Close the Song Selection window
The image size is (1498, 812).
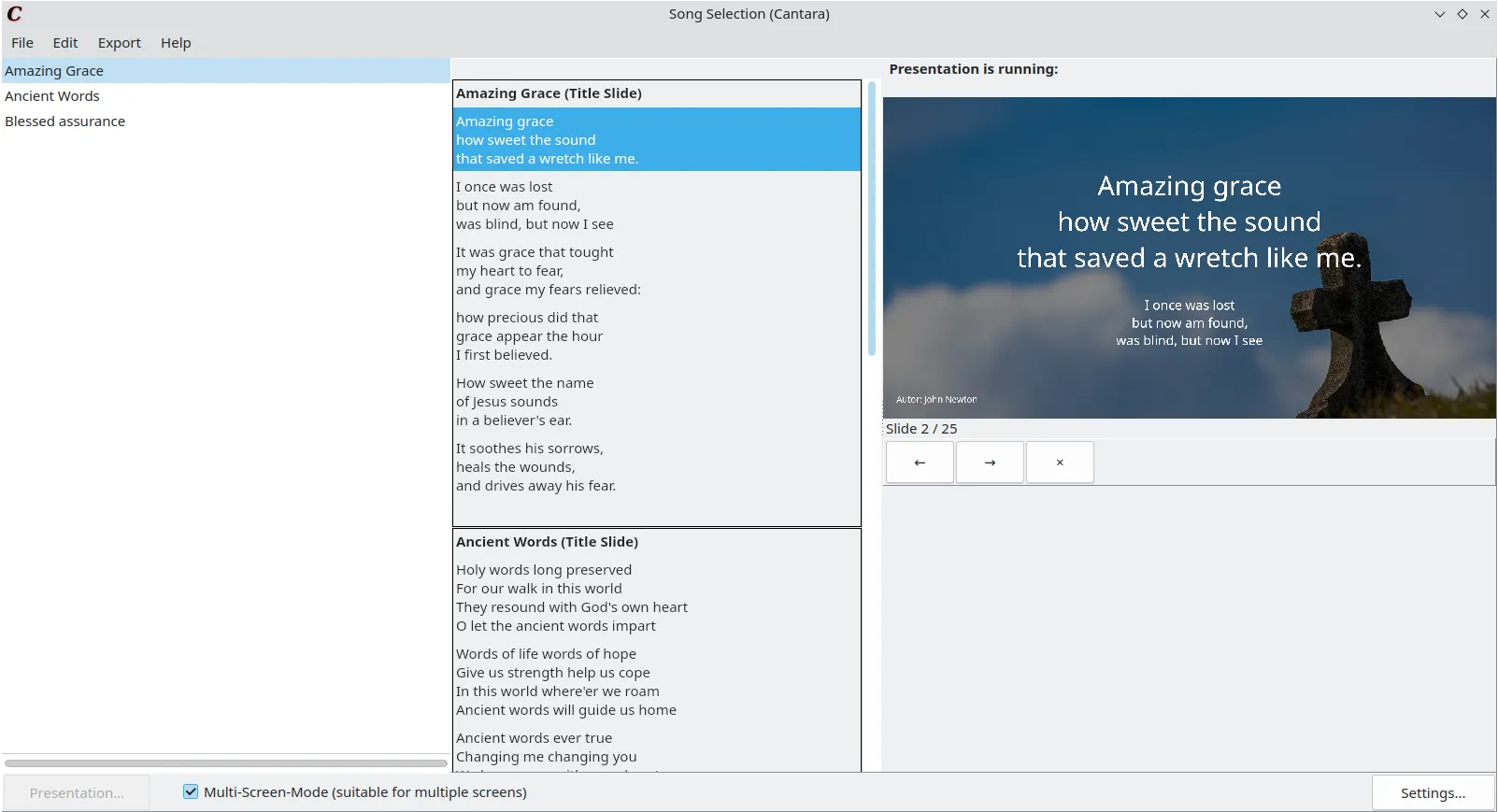click(1484, 14)
